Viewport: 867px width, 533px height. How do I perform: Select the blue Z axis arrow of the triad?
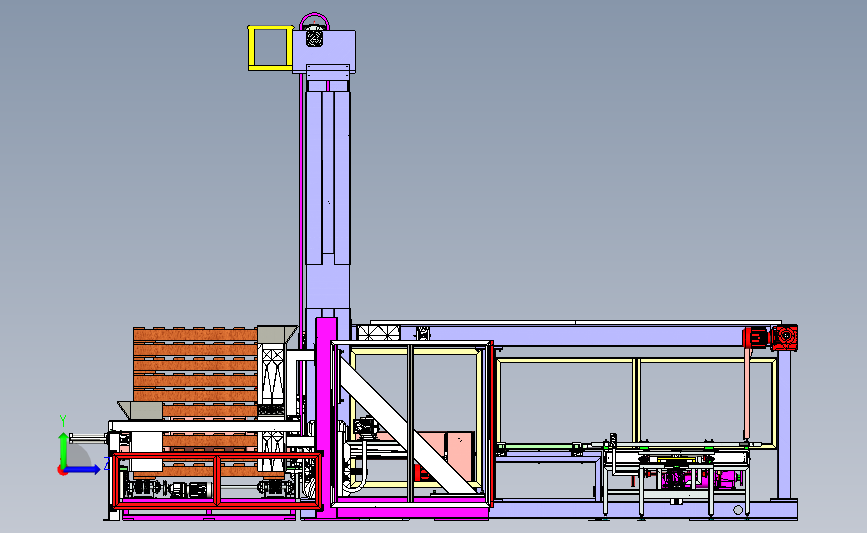[x=84, y=469]
